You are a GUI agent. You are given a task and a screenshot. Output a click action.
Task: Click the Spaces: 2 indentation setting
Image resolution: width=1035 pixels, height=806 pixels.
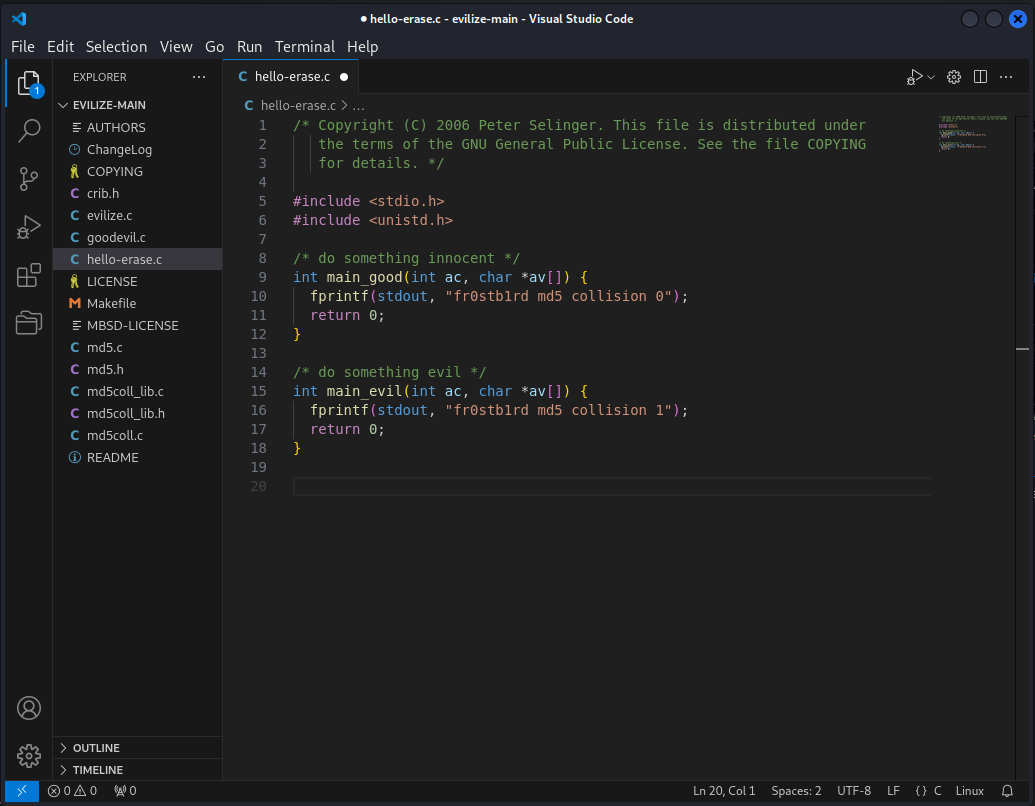point(796,791)
